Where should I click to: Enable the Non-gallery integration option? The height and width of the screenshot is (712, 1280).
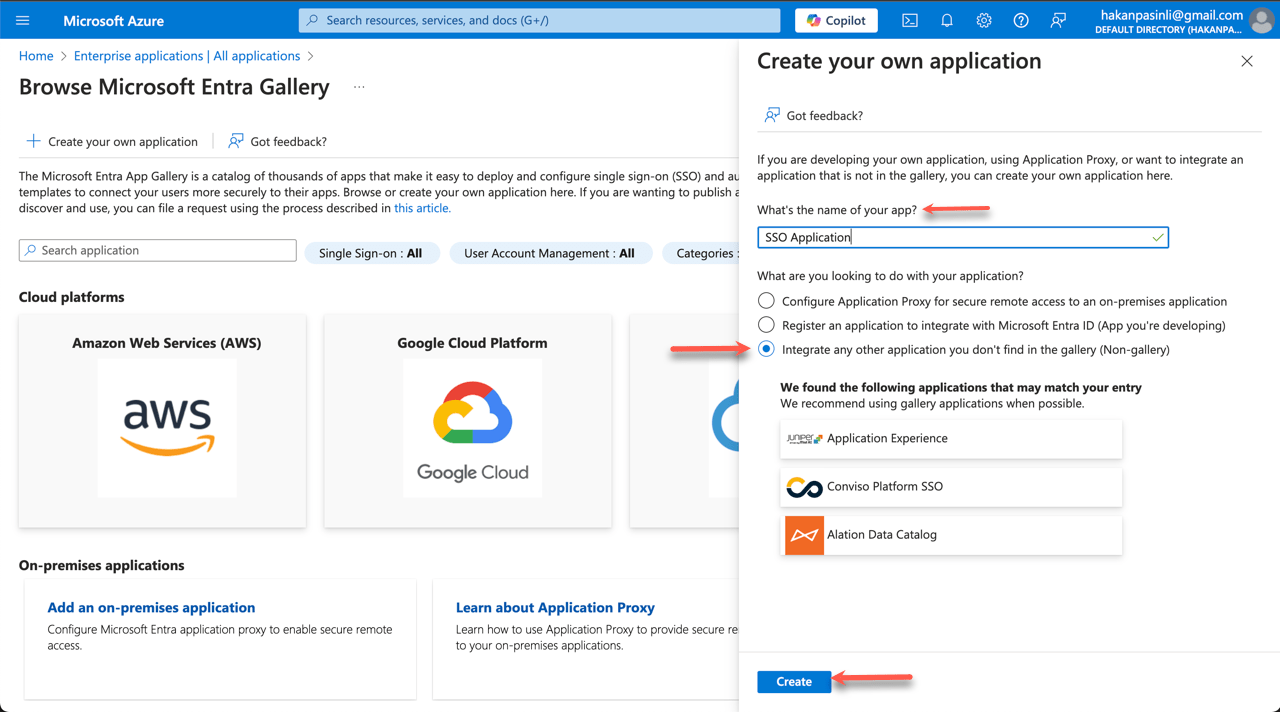click(x=765, y=348)
